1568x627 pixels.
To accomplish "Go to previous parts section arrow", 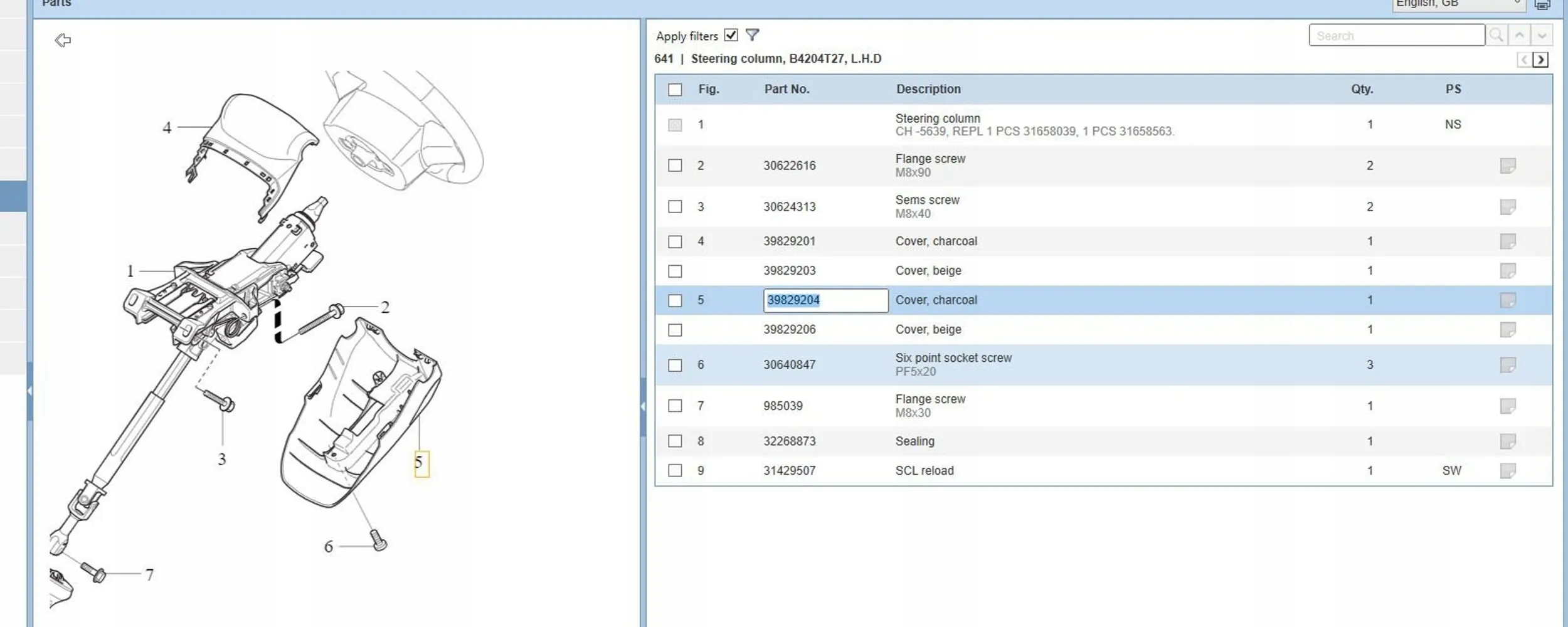I will click(x=1524, y=60).
